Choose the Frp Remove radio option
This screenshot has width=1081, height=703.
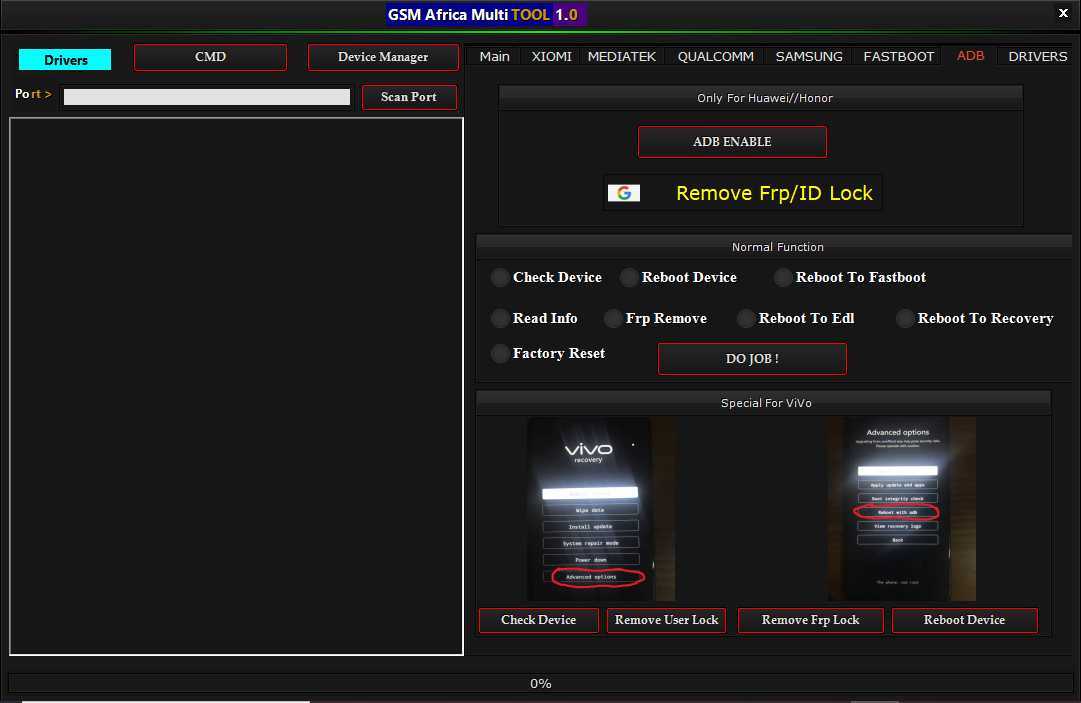click(x=613, y=318)
